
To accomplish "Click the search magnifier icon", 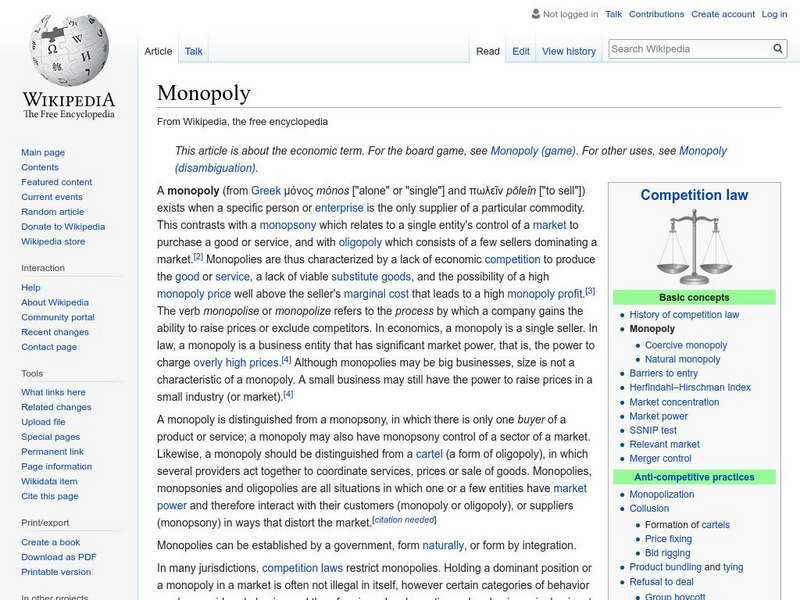I will 778,49.
